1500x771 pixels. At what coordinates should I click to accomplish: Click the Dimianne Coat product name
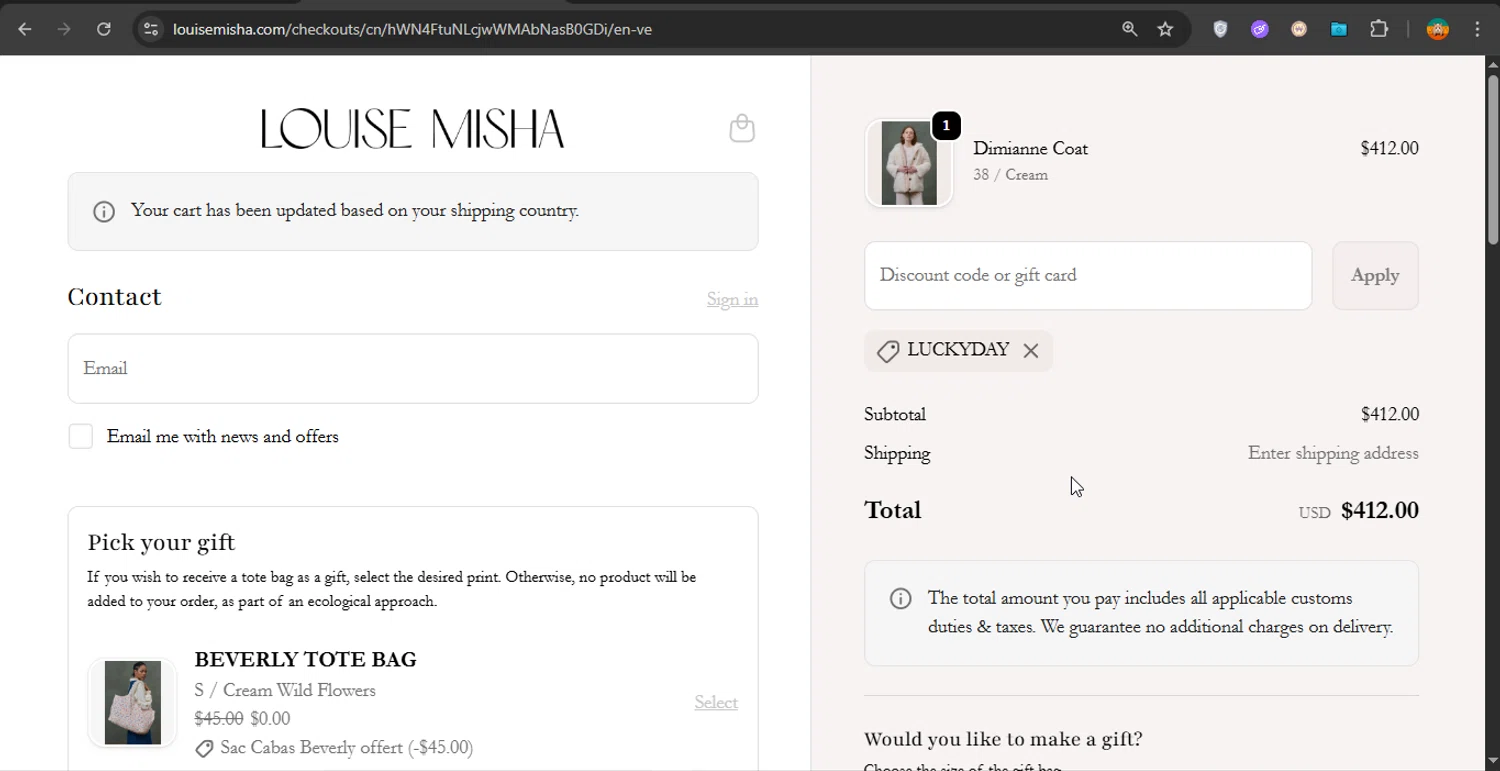pos(1030,149)
